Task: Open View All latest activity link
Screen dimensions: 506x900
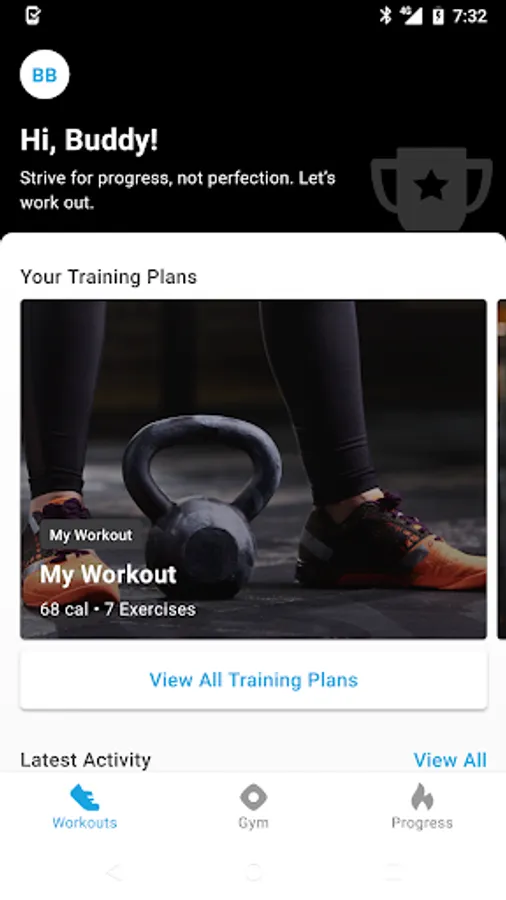Action: (450, 760)
